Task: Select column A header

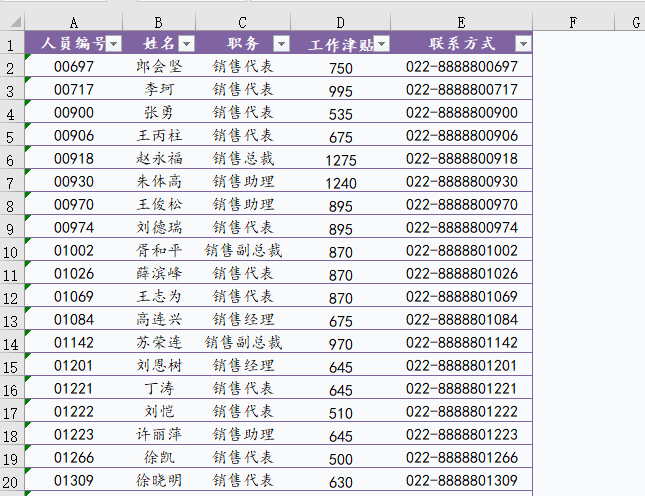Action: [x=73, y=21]
